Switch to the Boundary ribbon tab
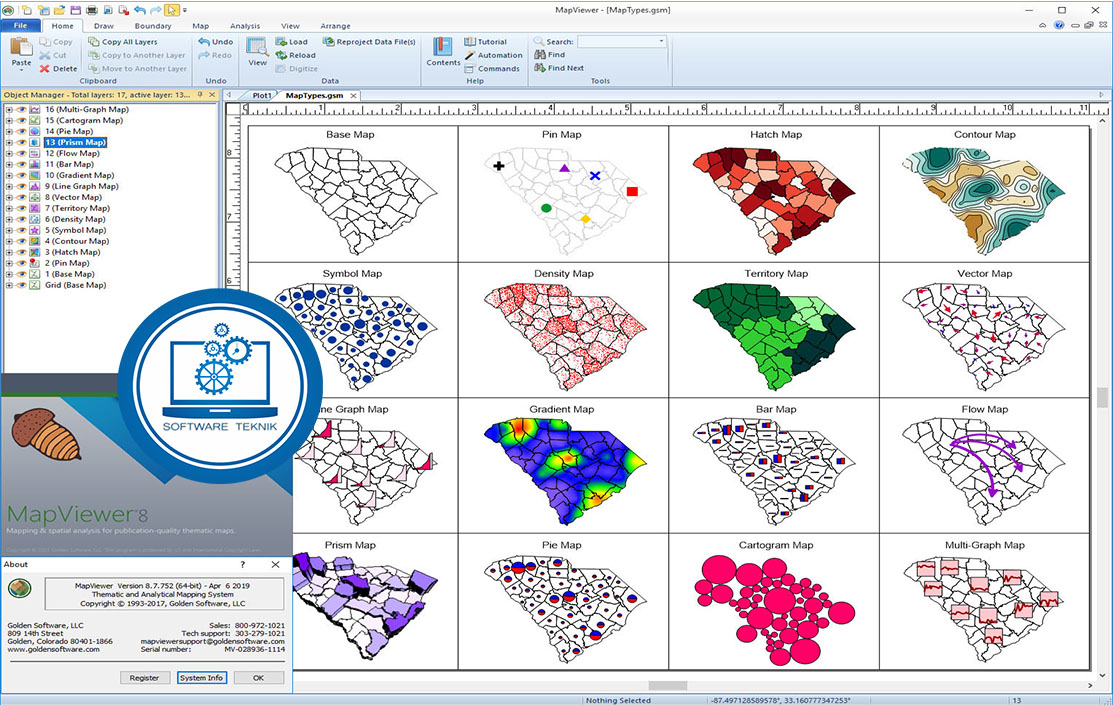This screenshot has width=1113, height=705. pos(153,26)
